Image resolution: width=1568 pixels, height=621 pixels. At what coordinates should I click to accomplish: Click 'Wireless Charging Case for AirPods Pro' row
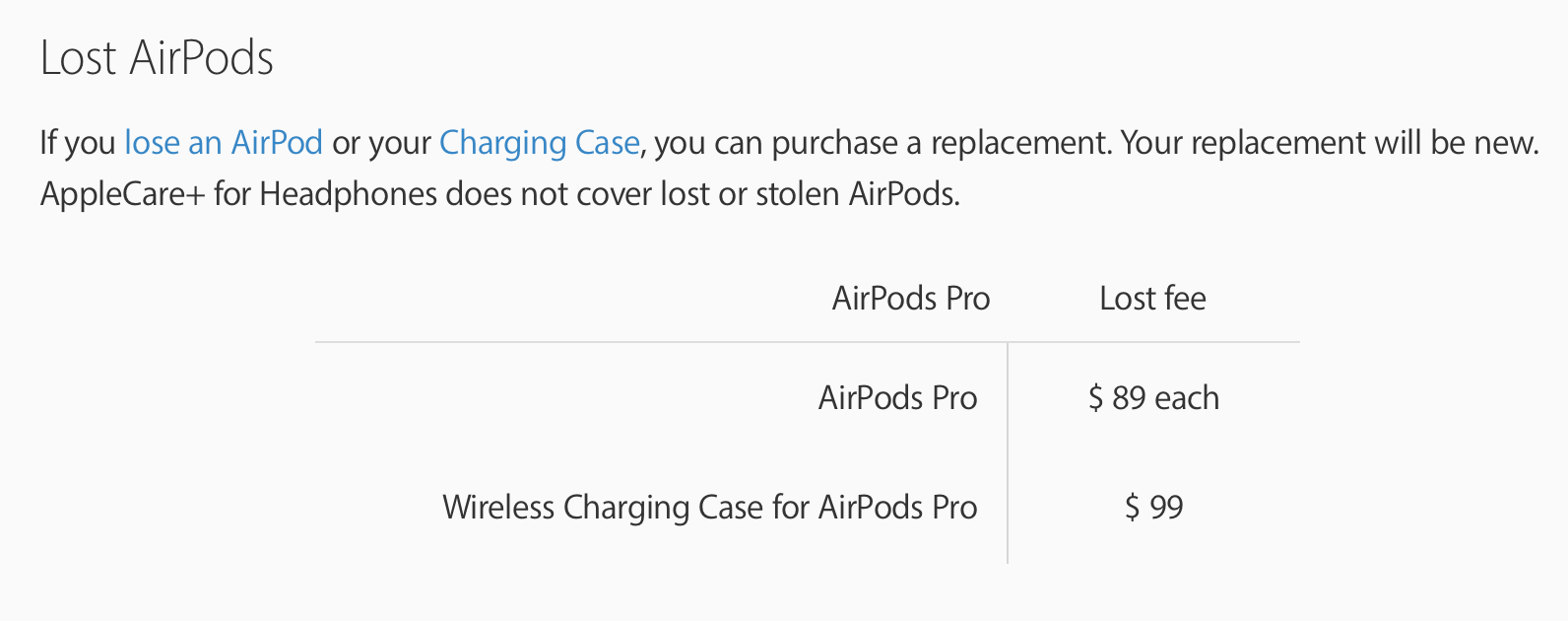click(x=709, y=507)
